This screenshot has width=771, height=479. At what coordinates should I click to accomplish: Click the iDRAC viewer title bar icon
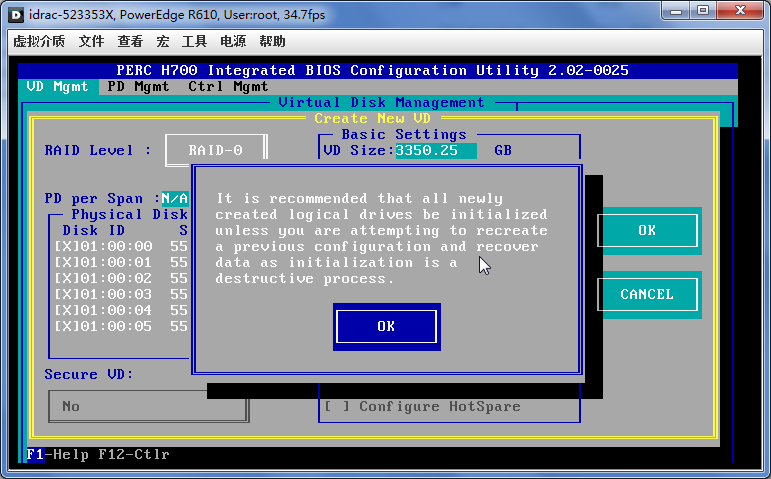[x=16, y=15]
